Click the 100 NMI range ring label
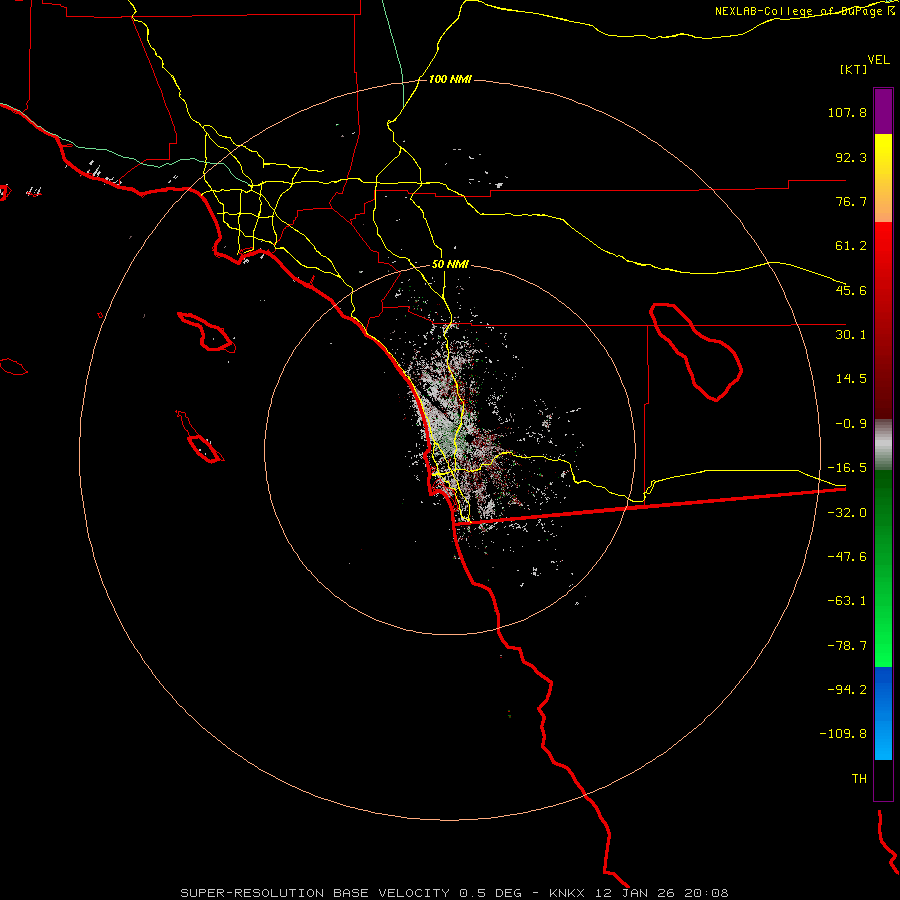This screenshot has width=900, height=900. click(x=450, y=79)
